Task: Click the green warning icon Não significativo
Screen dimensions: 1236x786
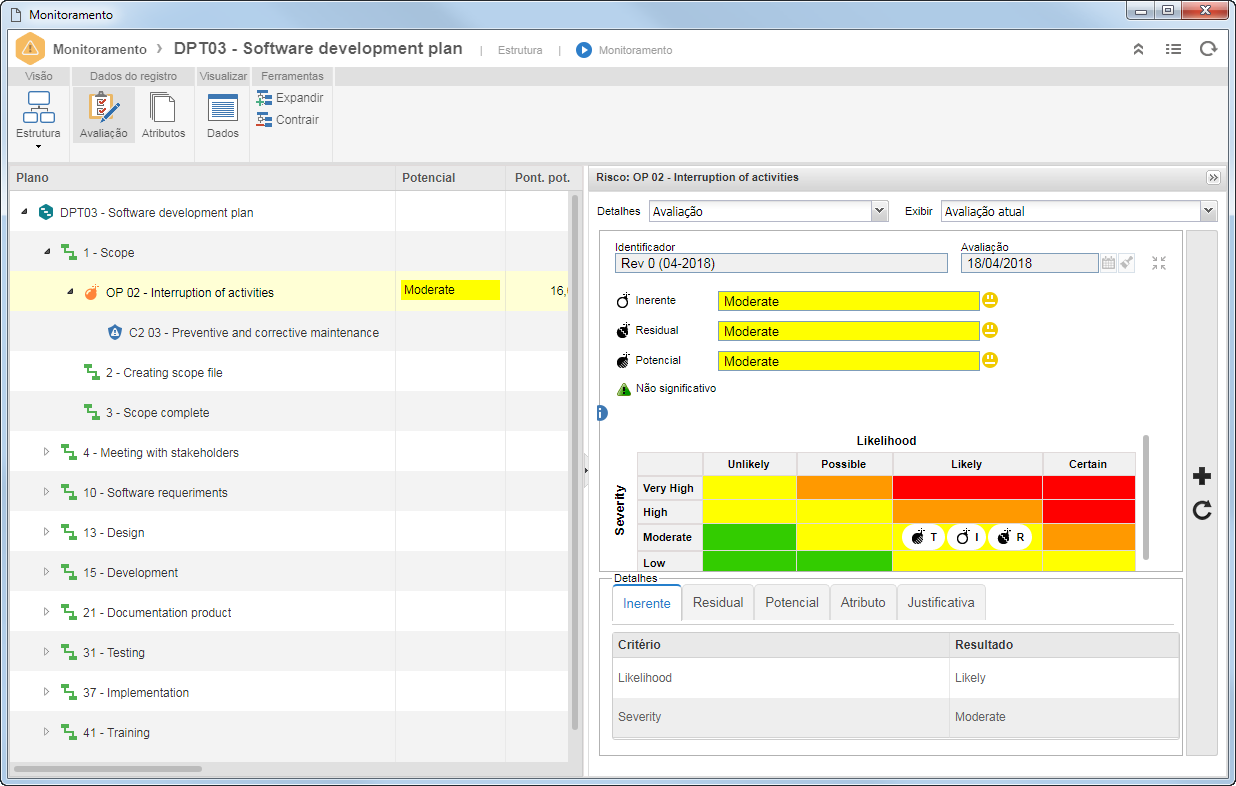Action: (x=623, y=389)
